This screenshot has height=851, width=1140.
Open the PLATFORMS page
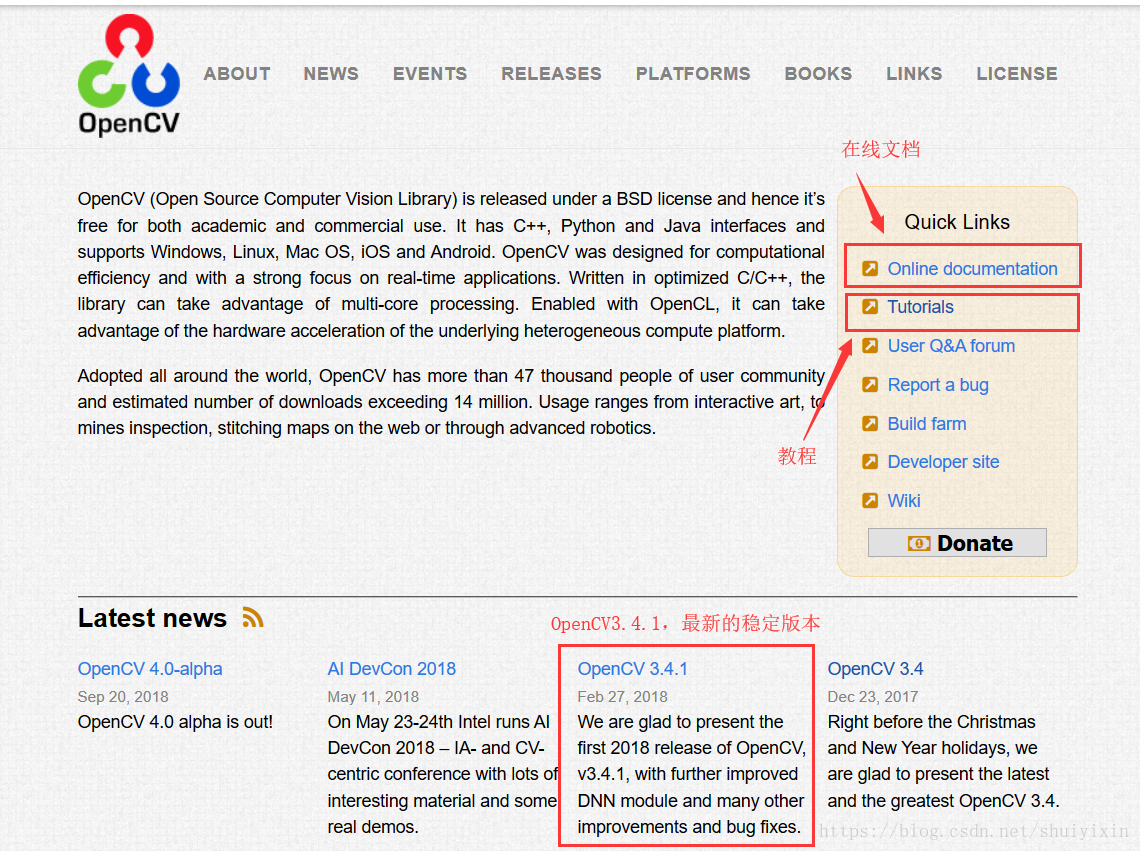[693, 73]
